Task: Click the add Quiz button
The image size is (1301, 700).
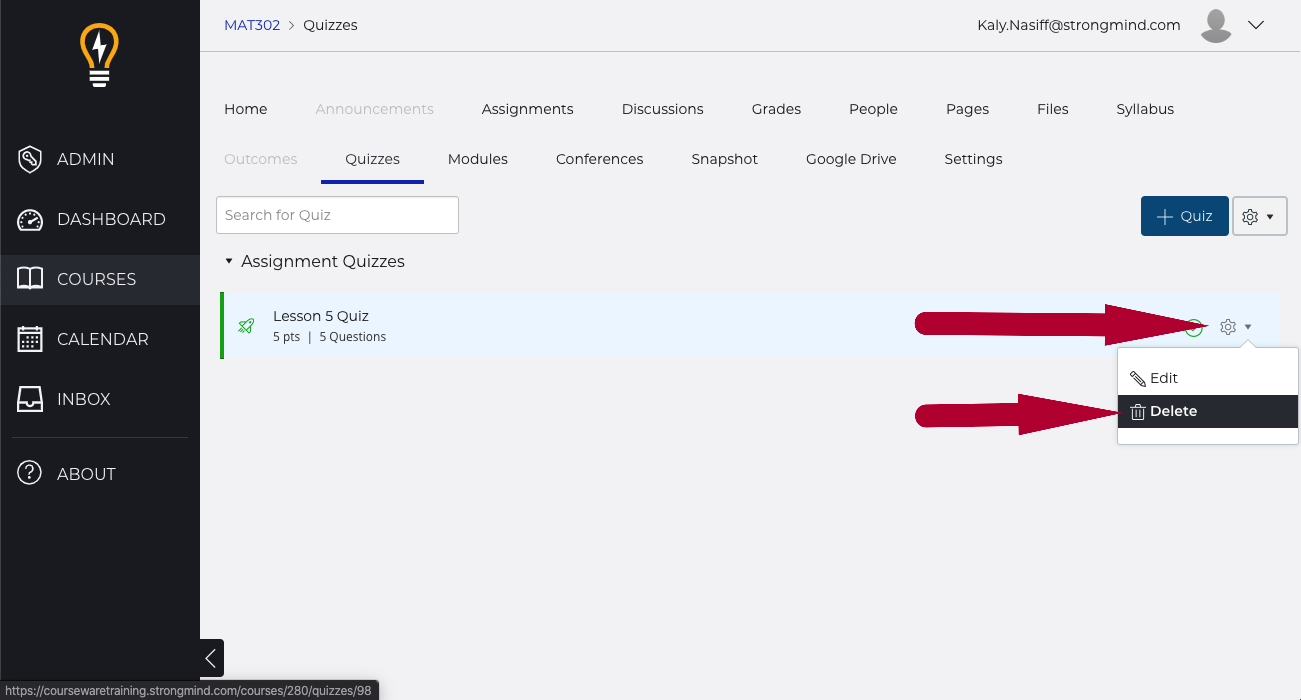Action: pos(1184,216)
